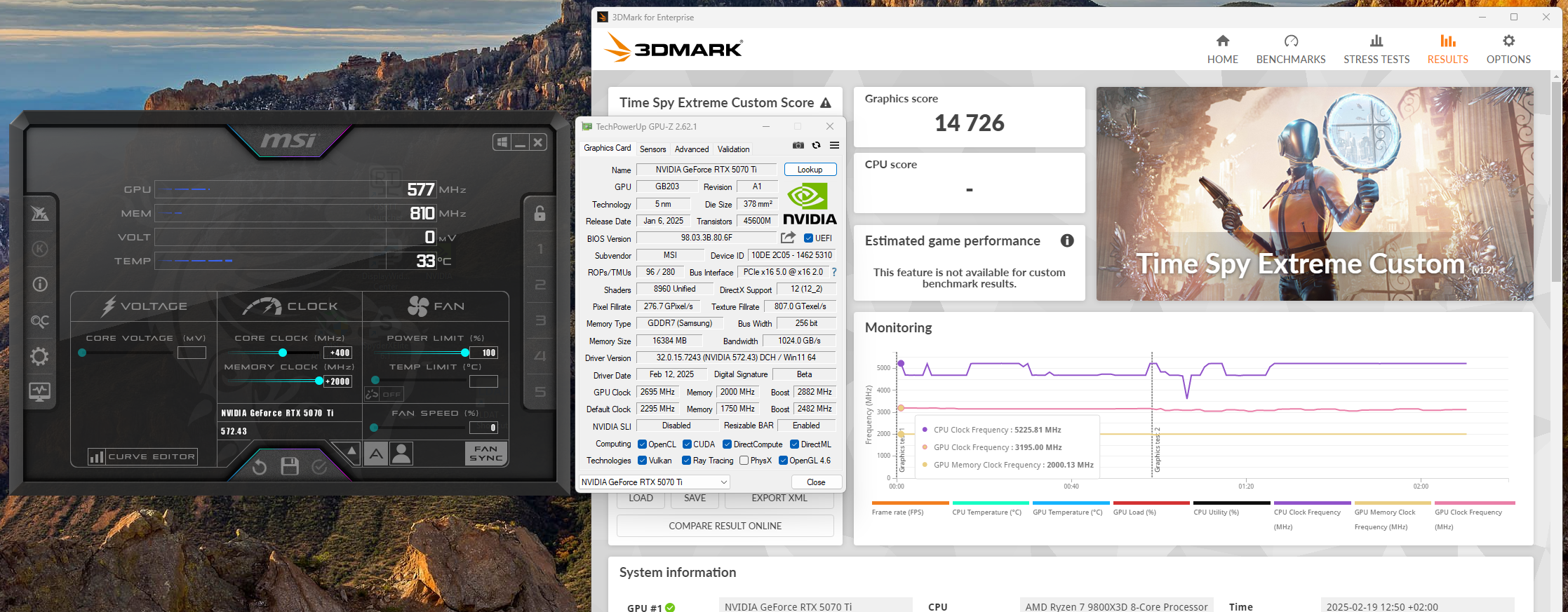Select profile slot 2 in Afterburner
The width and height of the screenshot is (1568, 612).
coord(540,285)
